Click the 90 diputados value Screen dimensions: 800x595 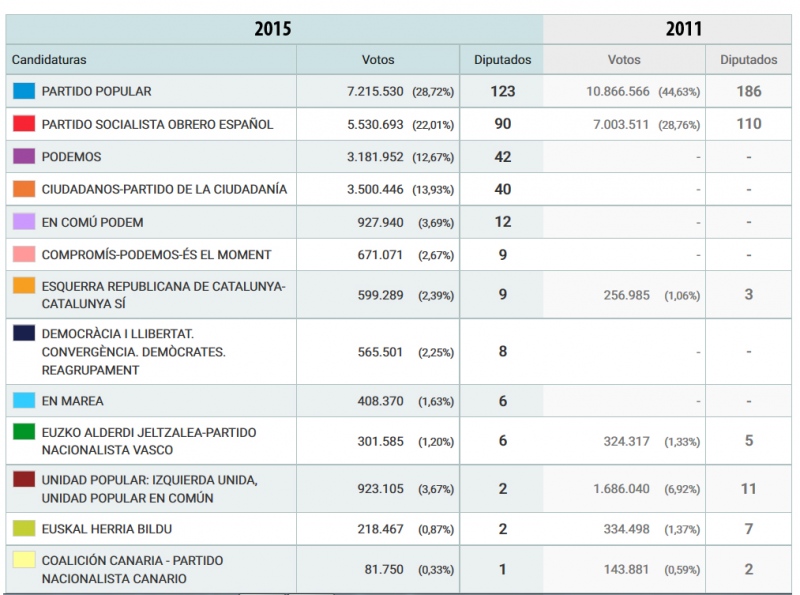503,124
